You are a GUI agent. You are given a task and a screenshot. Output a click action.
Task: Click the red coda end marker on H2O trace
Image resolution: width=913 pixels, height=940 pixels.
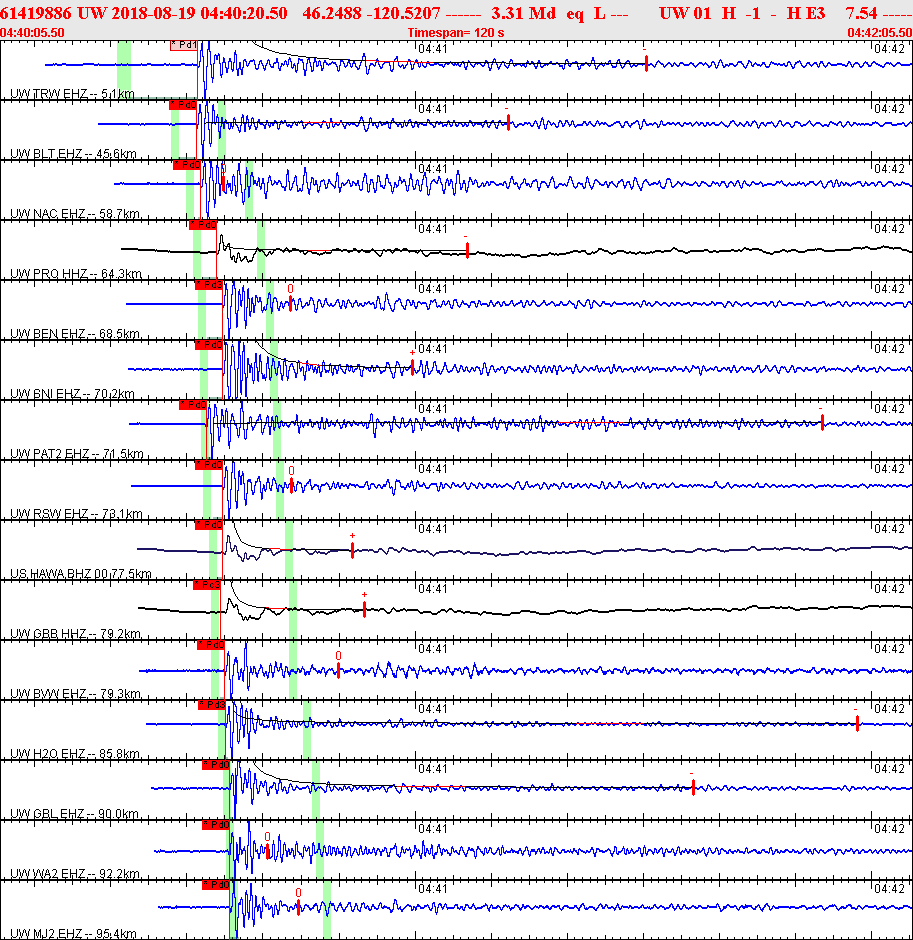pos(857,724)
